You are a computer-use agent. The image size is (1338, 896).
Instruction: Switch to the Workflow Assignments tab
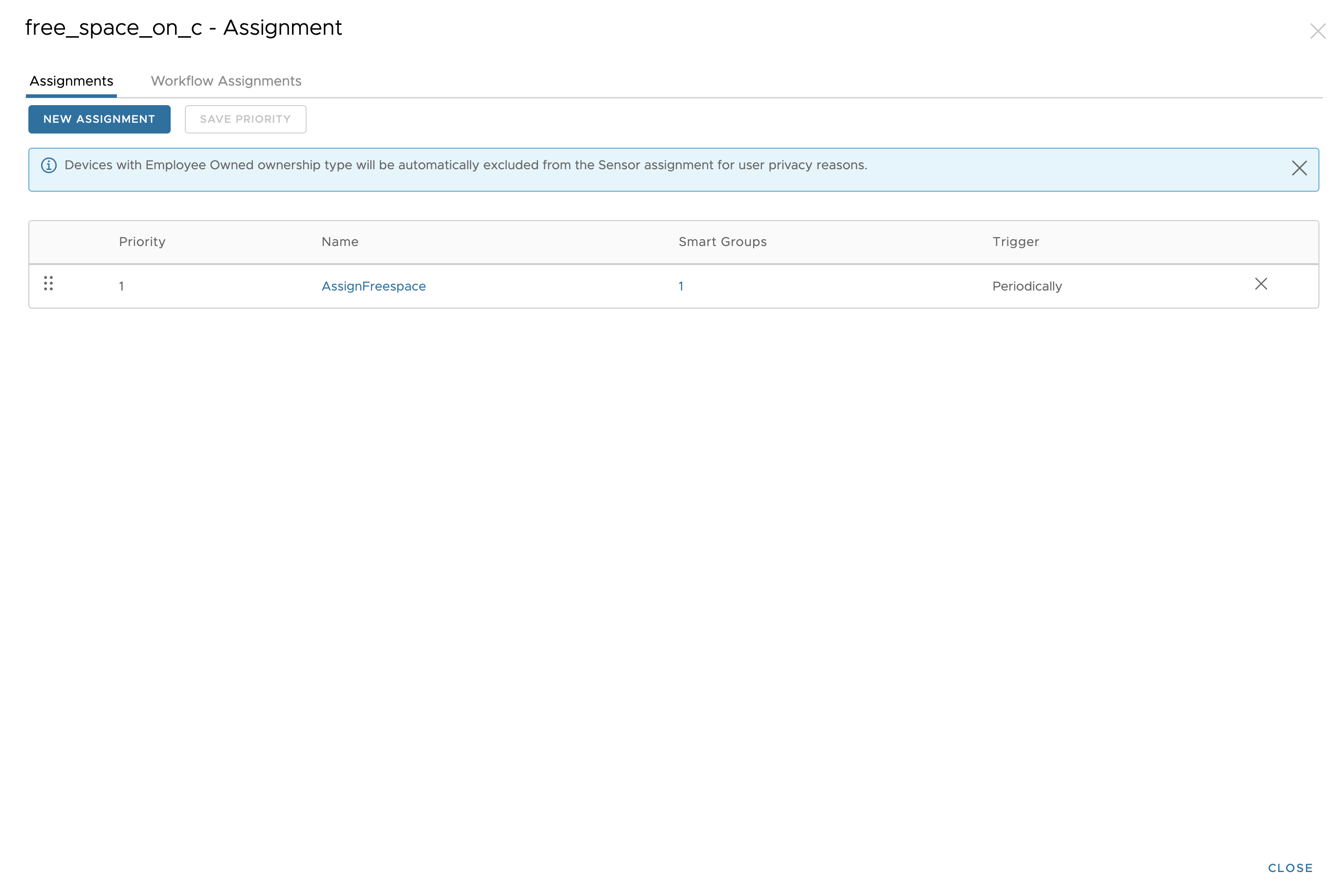click(x=225, y=81)
